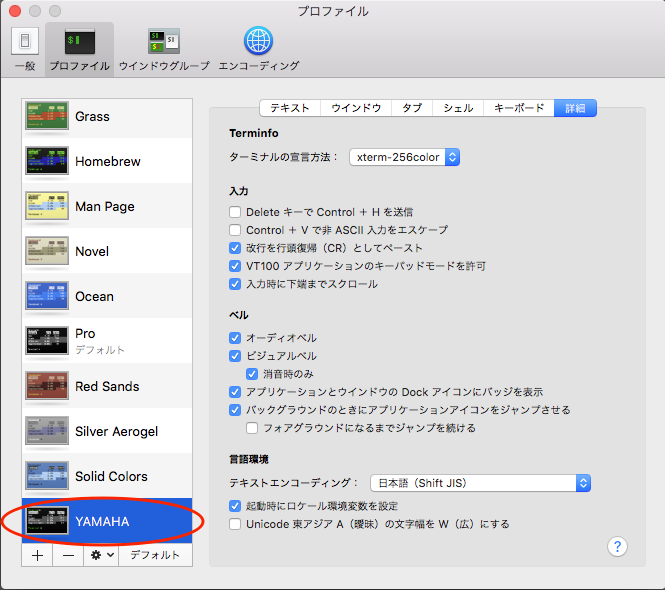Disable the ビジュアルベル checkbox
Screen dimensions: 665x590
click(235, 356)
